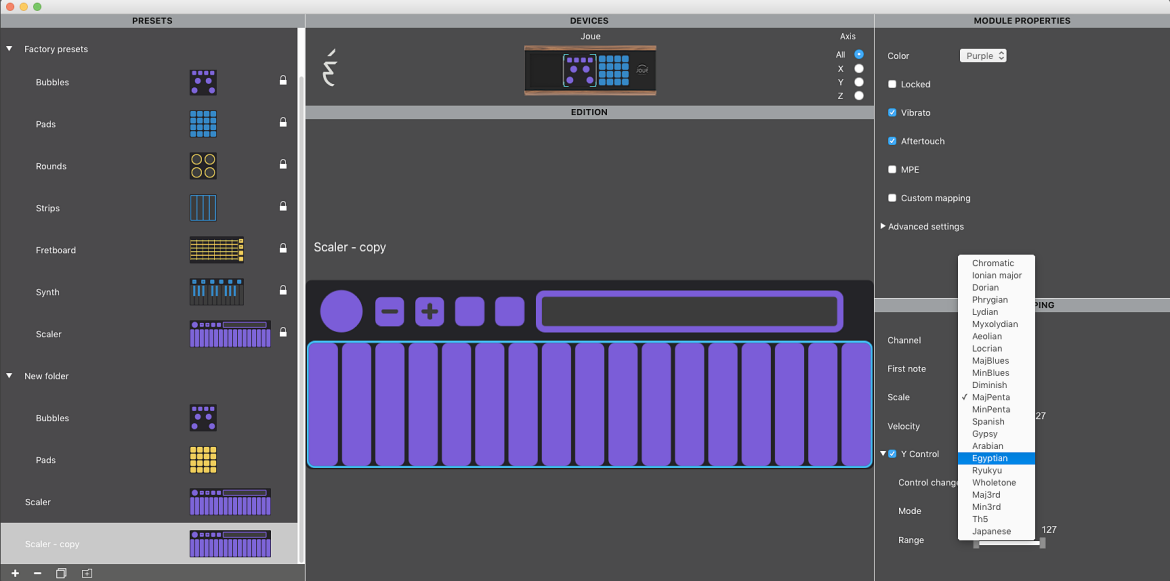
Task: Click the lock icon beside factory Scaler
Action: [x=283, y=332]
